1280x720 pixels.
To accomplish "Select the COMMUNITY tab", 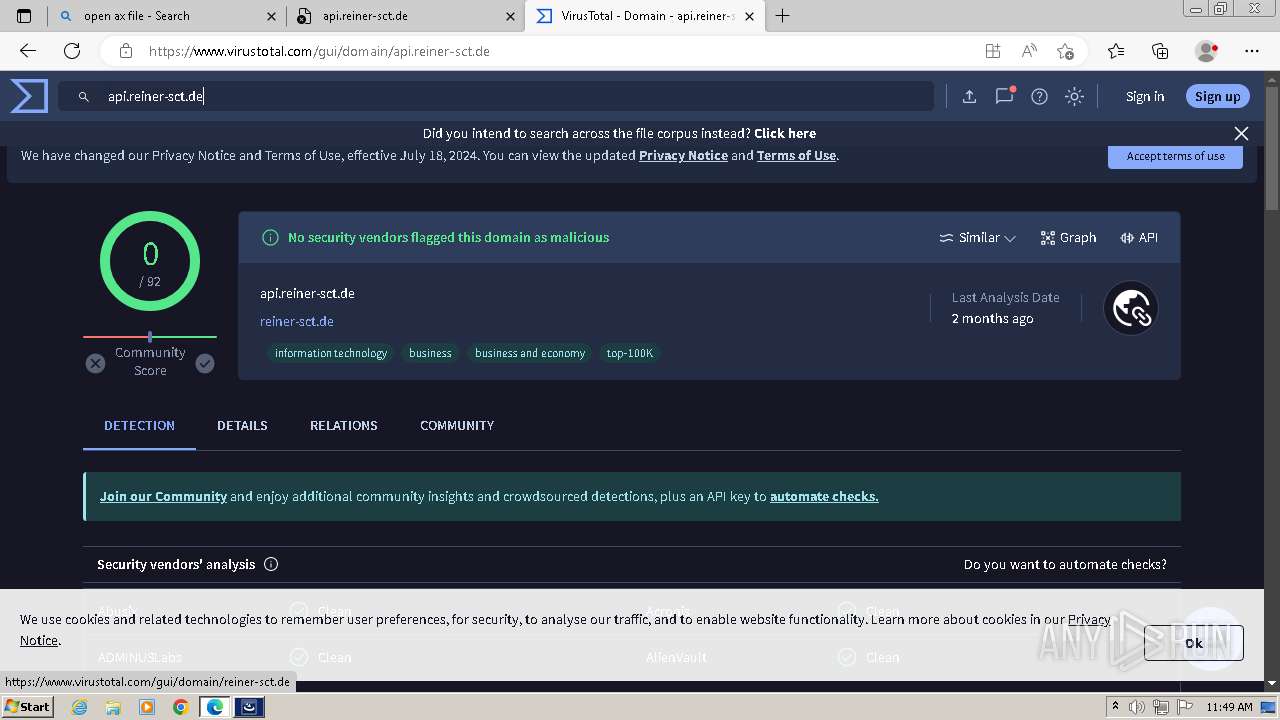I will pos(457,425).
